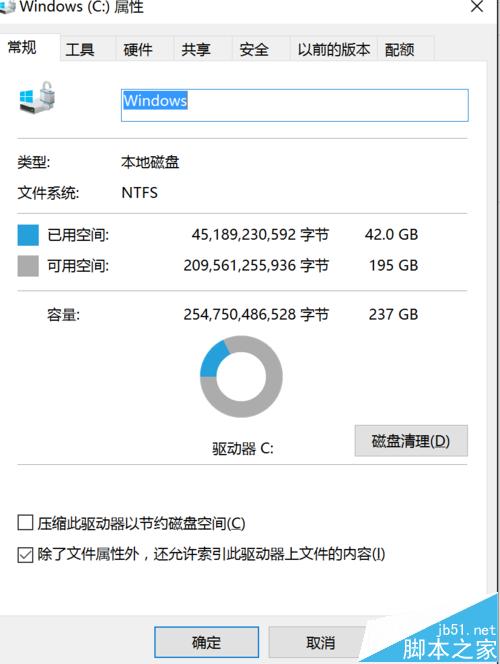This screenshot has height=664, width=500.
Task: Go to the 安全 tab
Action: click(x=254, y=50)
